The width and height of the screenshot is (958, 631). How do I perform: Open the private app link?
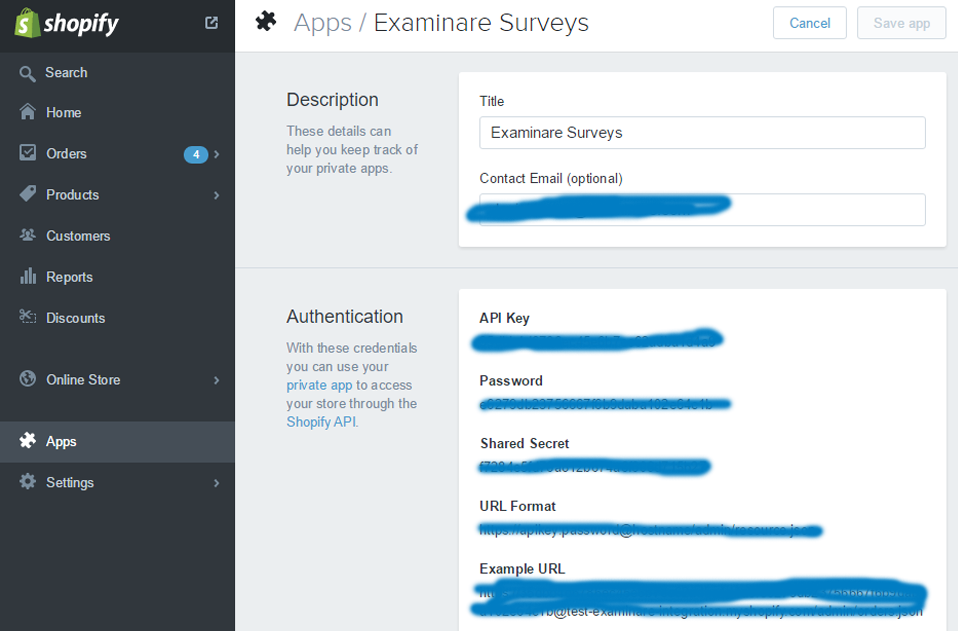[320, 385]
